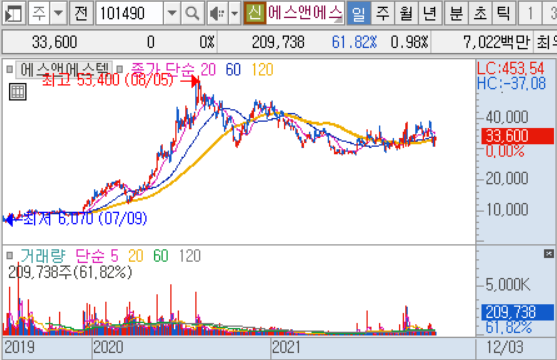The width and height of the screenshot is (557, 360).
Task: Click the 거래량 volume indicator label
Action: 43,256
